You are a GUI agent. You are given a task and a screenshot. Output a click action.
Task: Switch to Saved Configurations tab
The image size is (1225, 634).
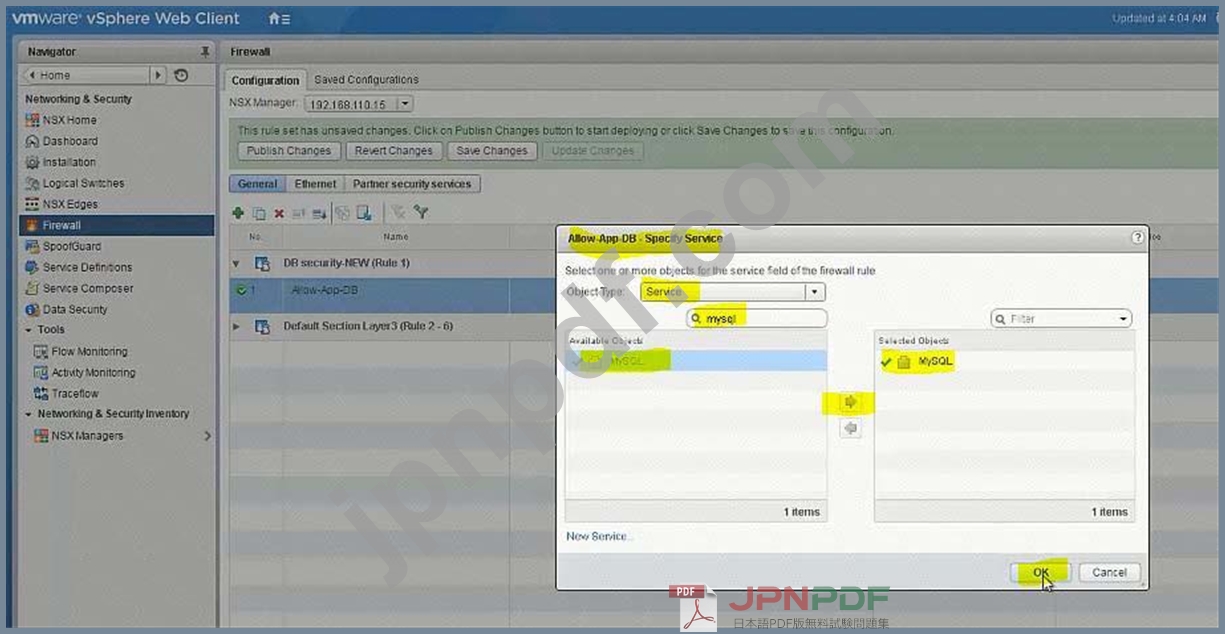point(366,80)
